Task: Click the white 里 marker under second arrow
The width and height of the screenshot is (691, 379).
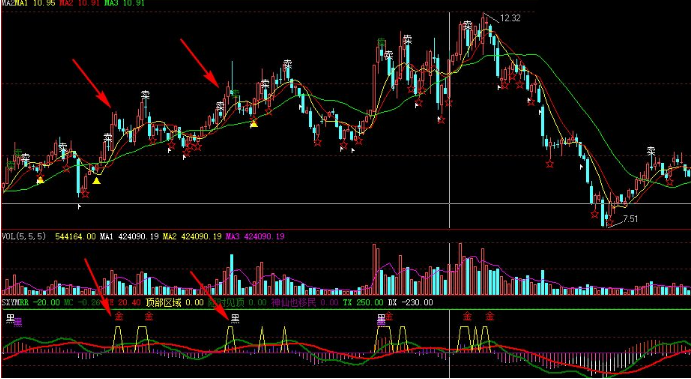Action: pos(235,318)
